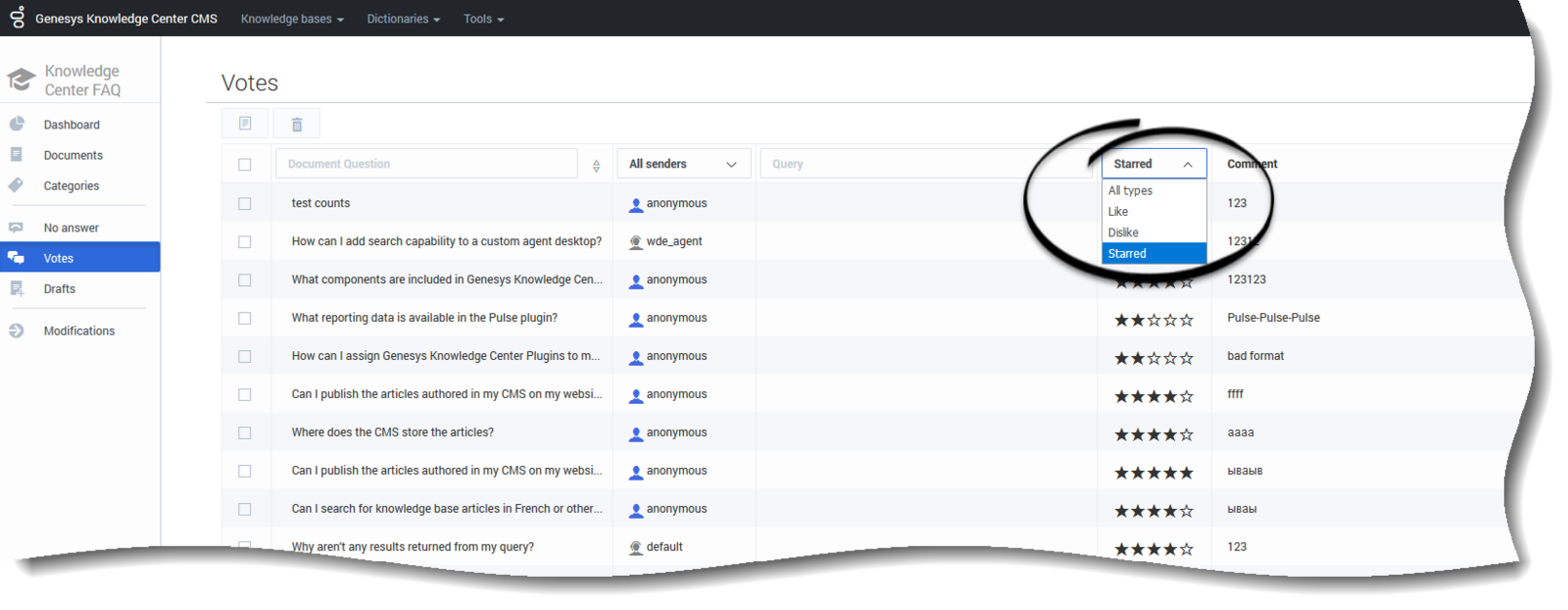Image resolution: width=1568 pixels, height=610 pixels.
Task: Click the sort arrows beside Document Question
Action: click(596, 166)
